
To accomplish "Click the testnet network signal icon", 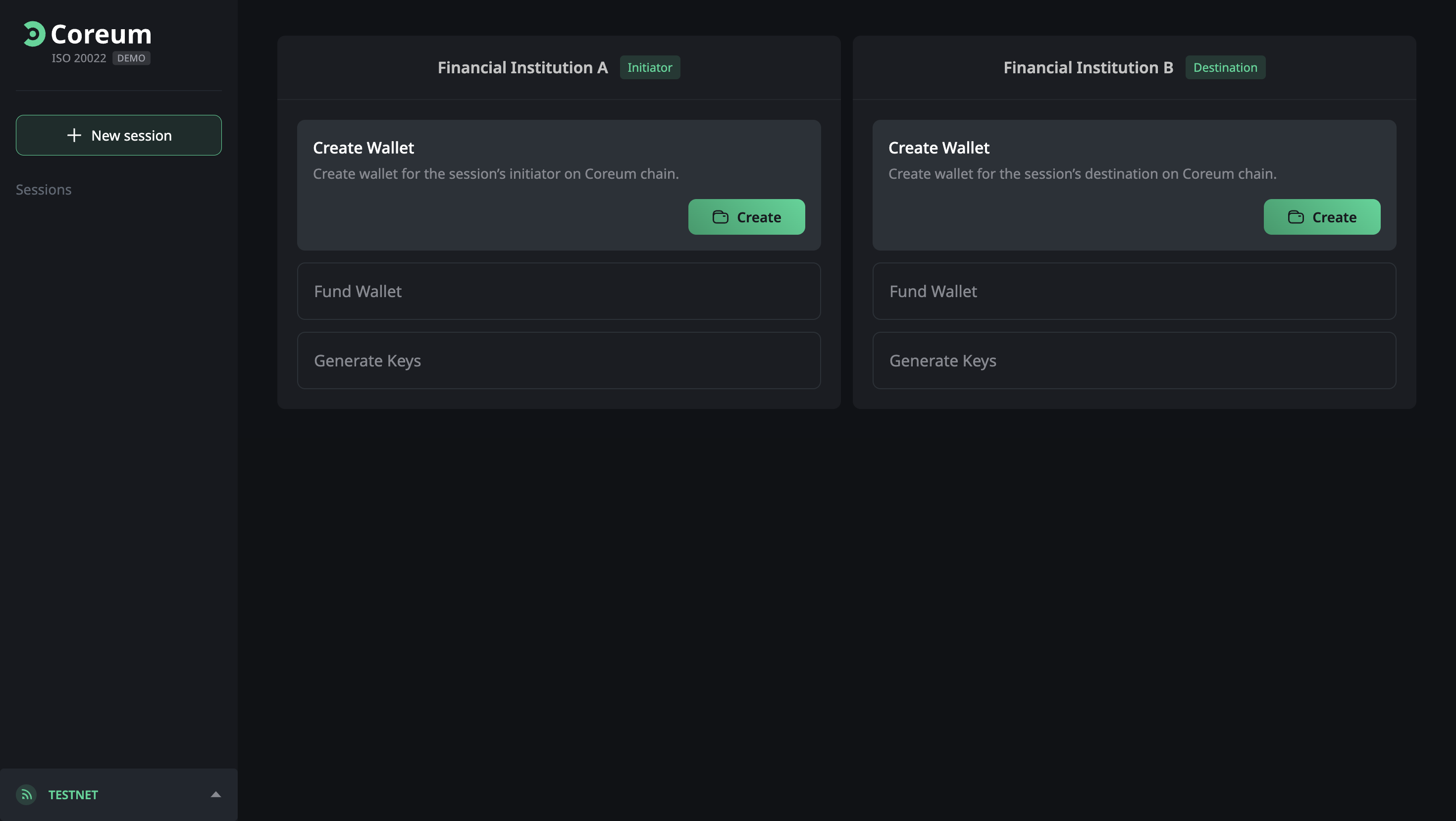I will pyautogui.click(x=27, y=794).
